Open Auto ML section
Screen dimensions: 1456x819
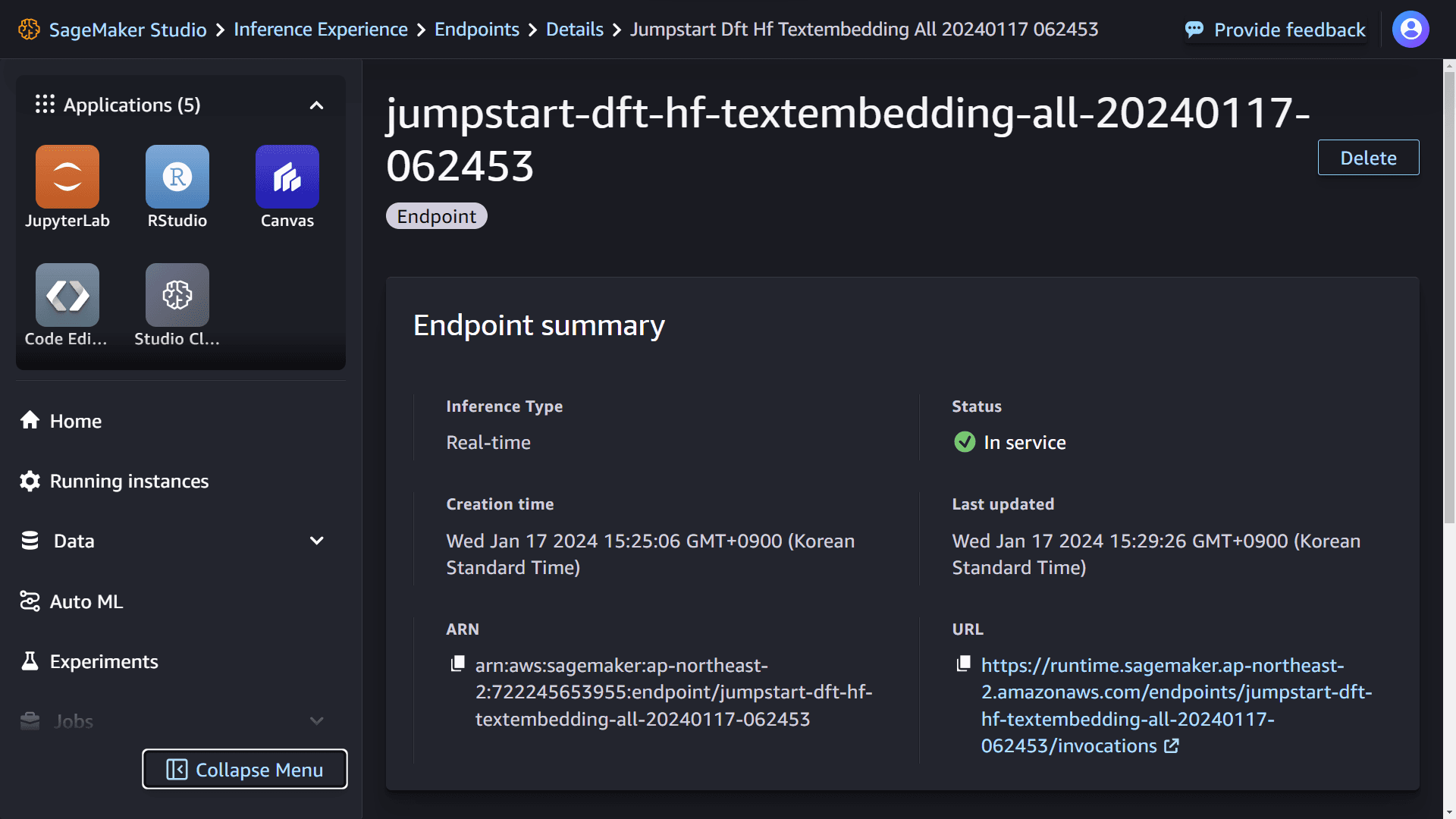[x=85, y=601]
